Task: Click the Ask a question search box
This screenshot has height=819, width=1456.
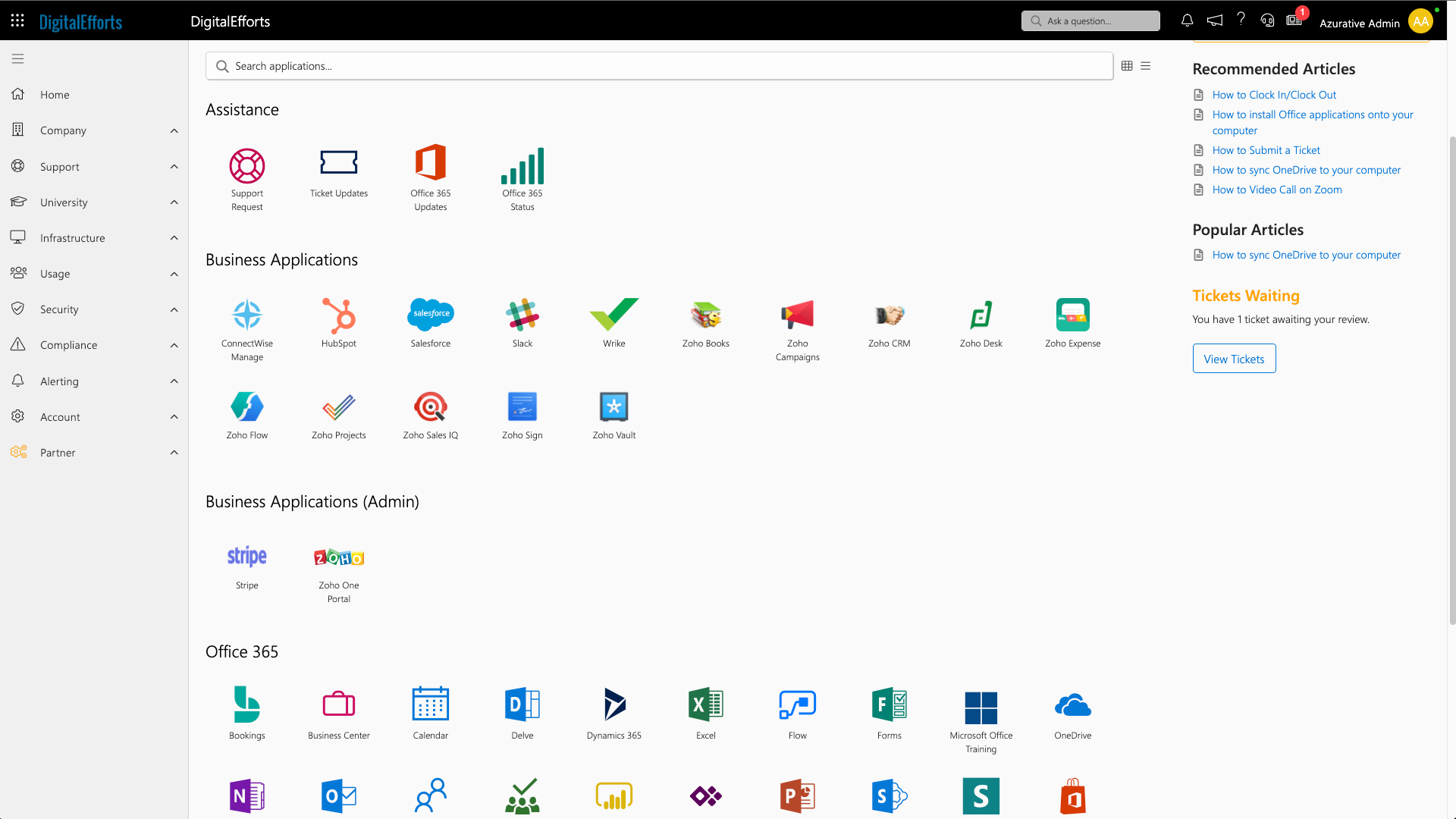Action: (1090, 20)
